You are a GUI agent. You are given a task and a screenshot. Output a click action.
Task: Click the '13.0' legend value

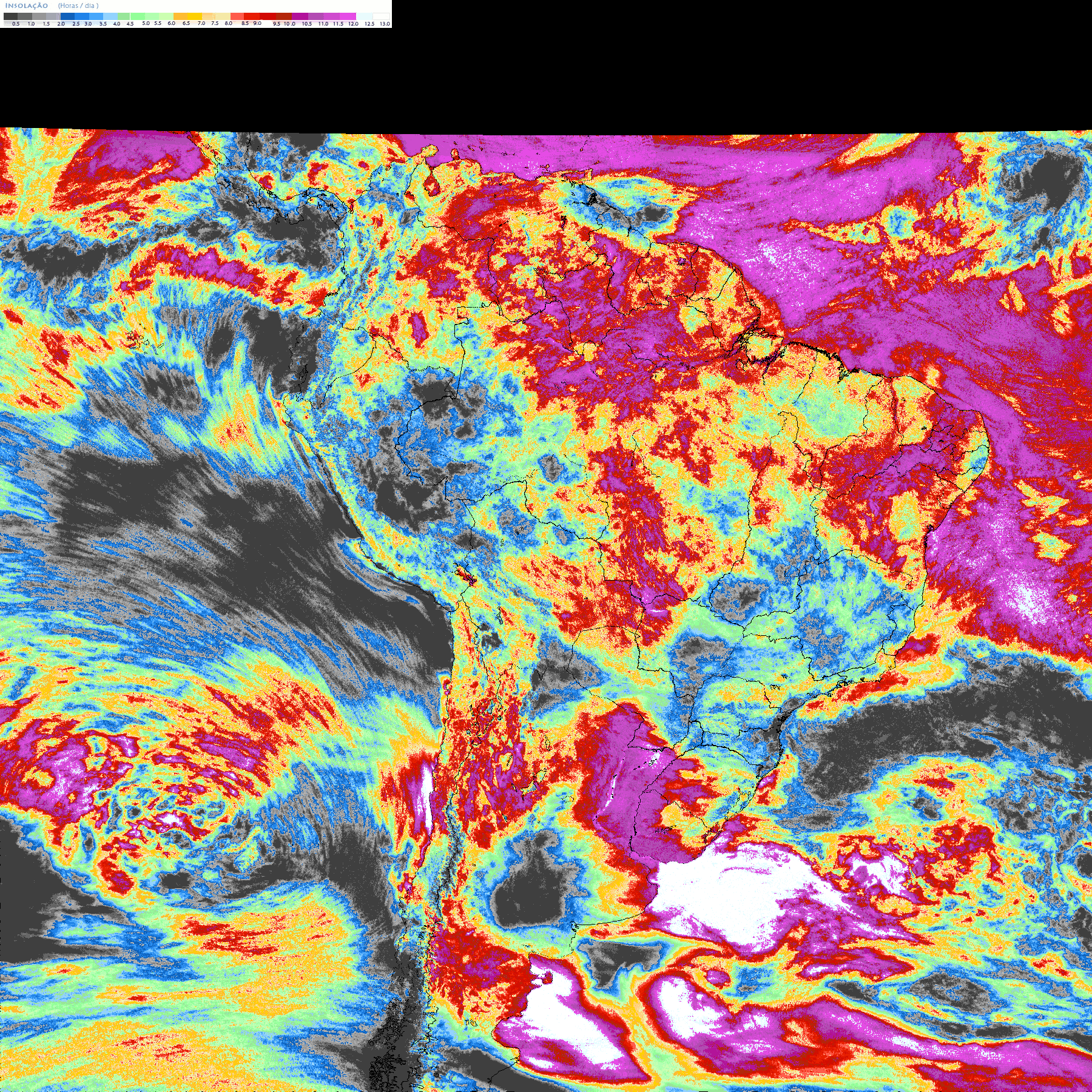pyautogui.click(x=385, y=24)
